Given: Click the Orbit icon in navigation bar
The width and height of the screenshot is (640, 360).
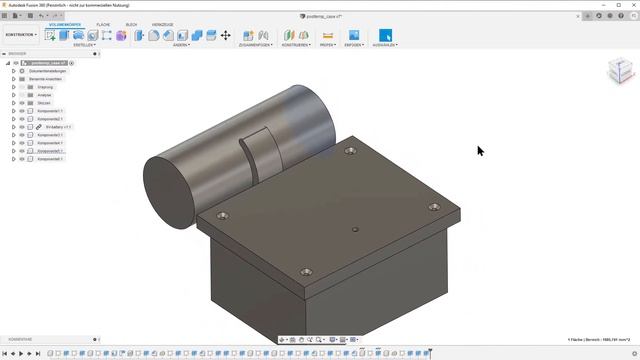Looking at the screenshot, I should (x=282, y=340).
